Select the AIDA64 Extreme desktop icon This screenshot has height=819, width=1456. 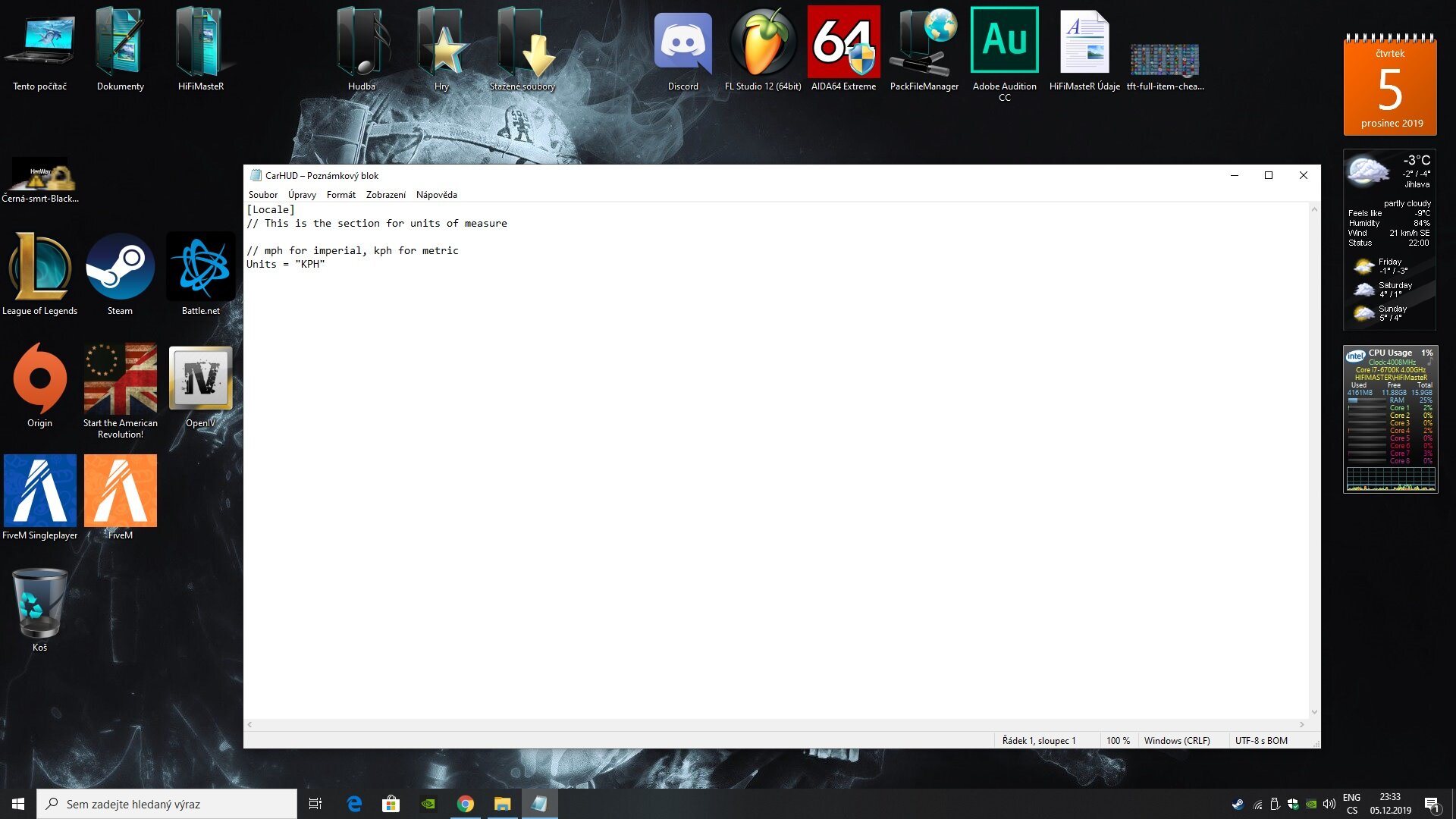(x=843, y=45)
